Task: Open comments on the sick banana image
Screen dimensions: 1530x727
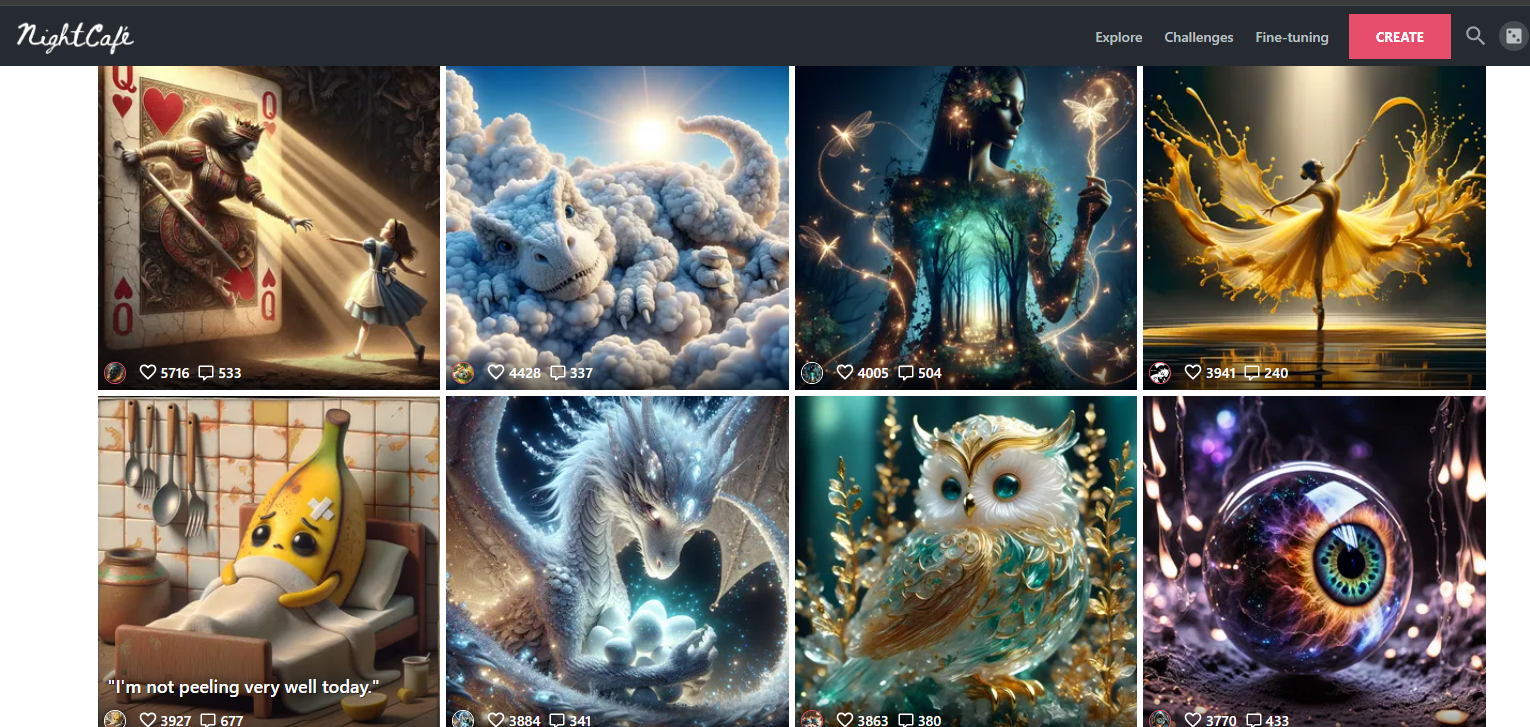Action: [208, 719]
